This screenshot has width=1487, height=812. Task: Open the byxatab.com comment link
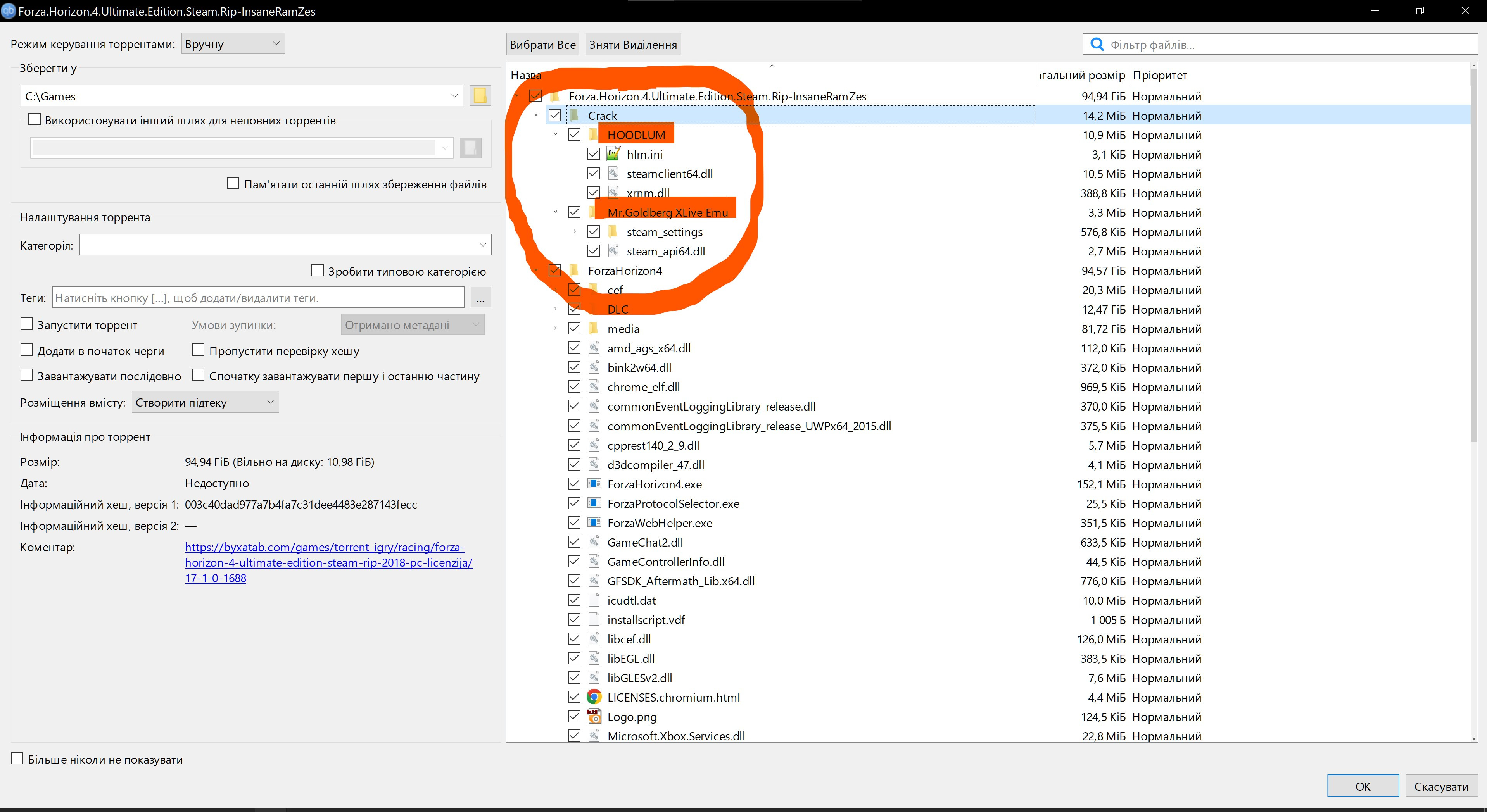coord(328,562)
